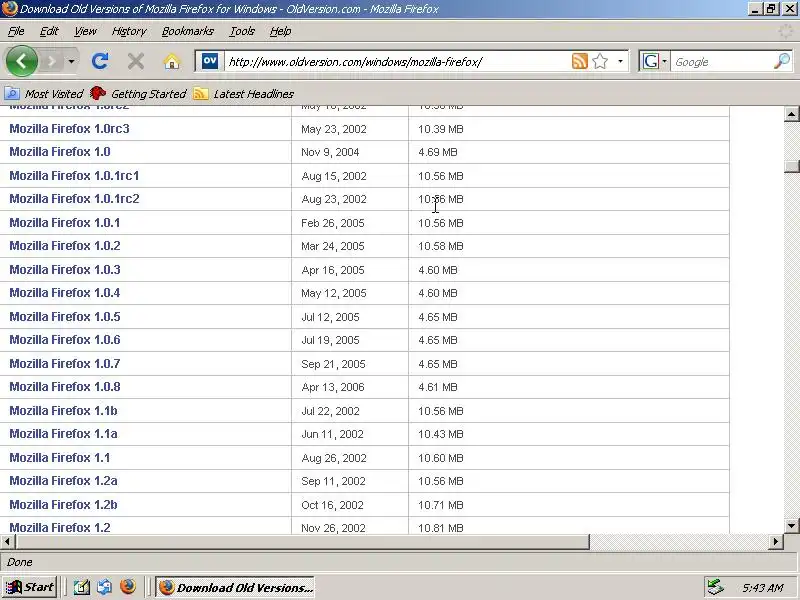Open the Mozilla Firefox 1.0rc3 link

point(69,129)
